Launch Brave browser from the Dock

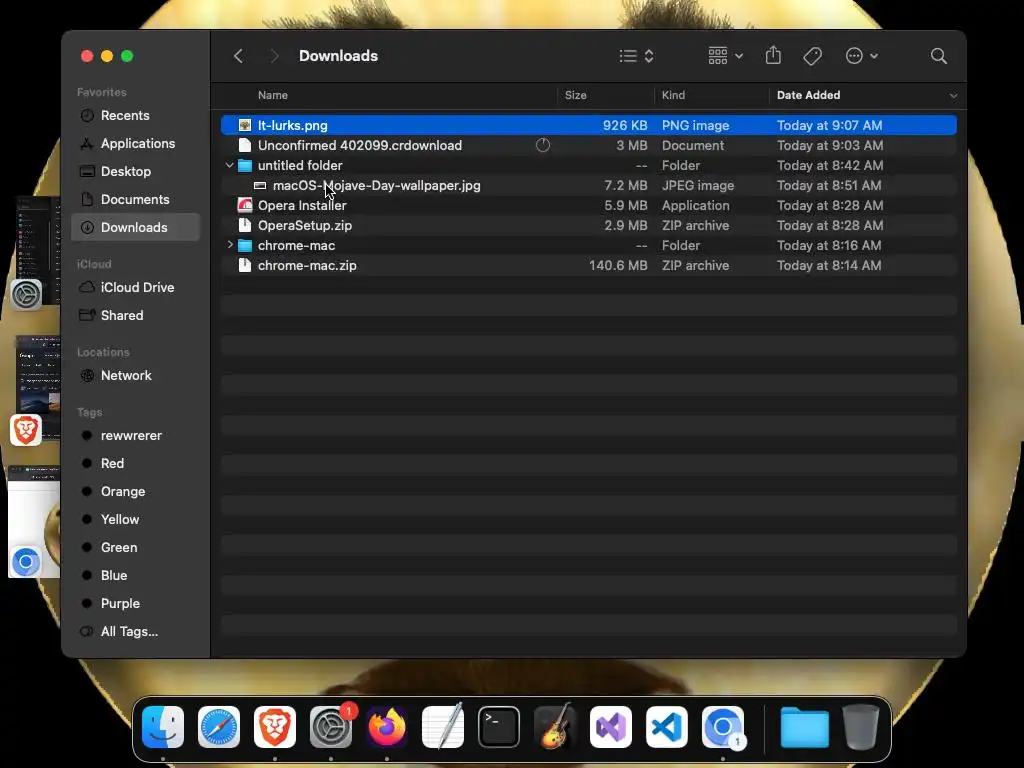tap(275, 727)
